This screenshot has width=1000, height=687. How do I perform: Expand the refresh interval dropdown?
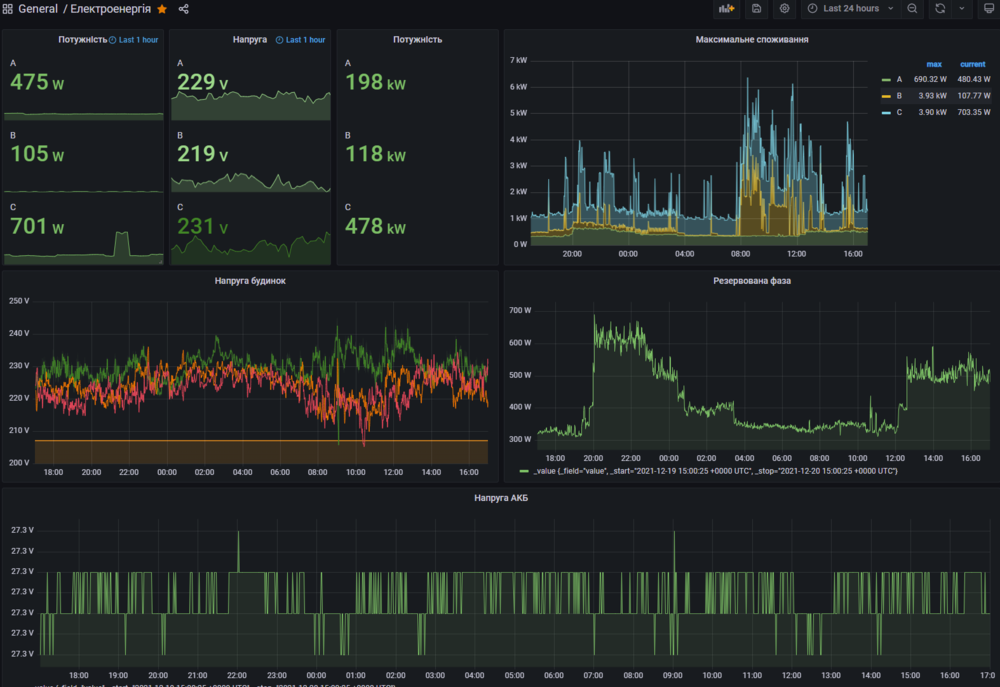[962, 9]
